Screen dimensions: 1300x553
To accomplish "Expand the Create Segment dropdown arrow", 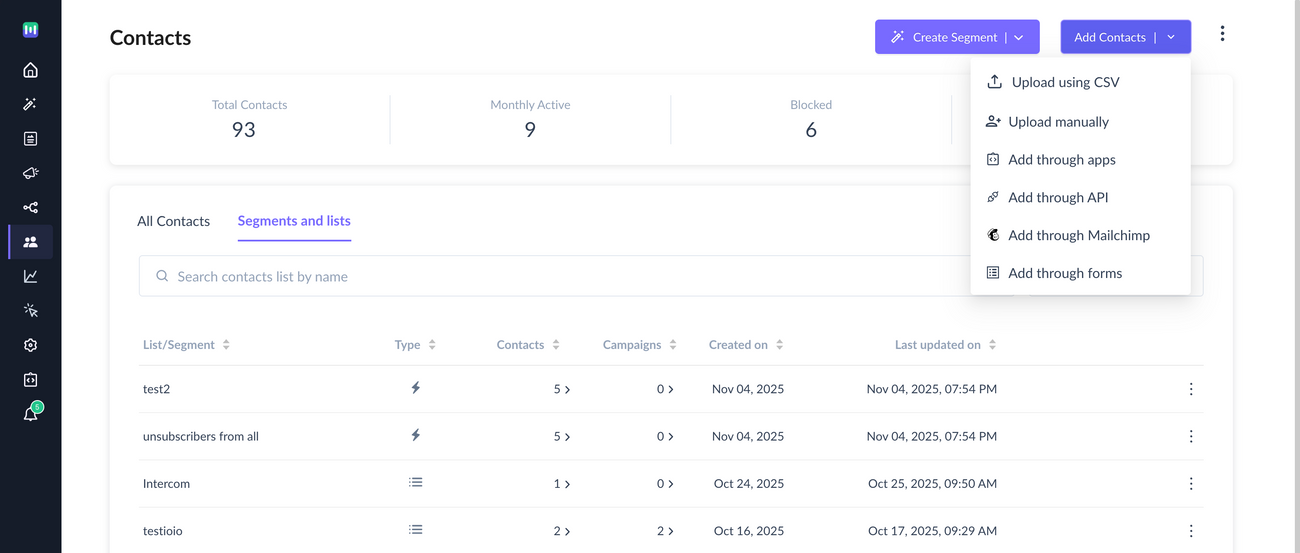I will point(1019,37).
